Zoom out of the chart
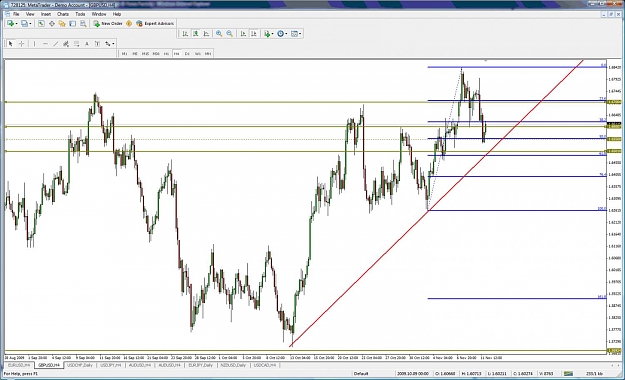Screen dimensions: 625x380 [x=230, y=34]
